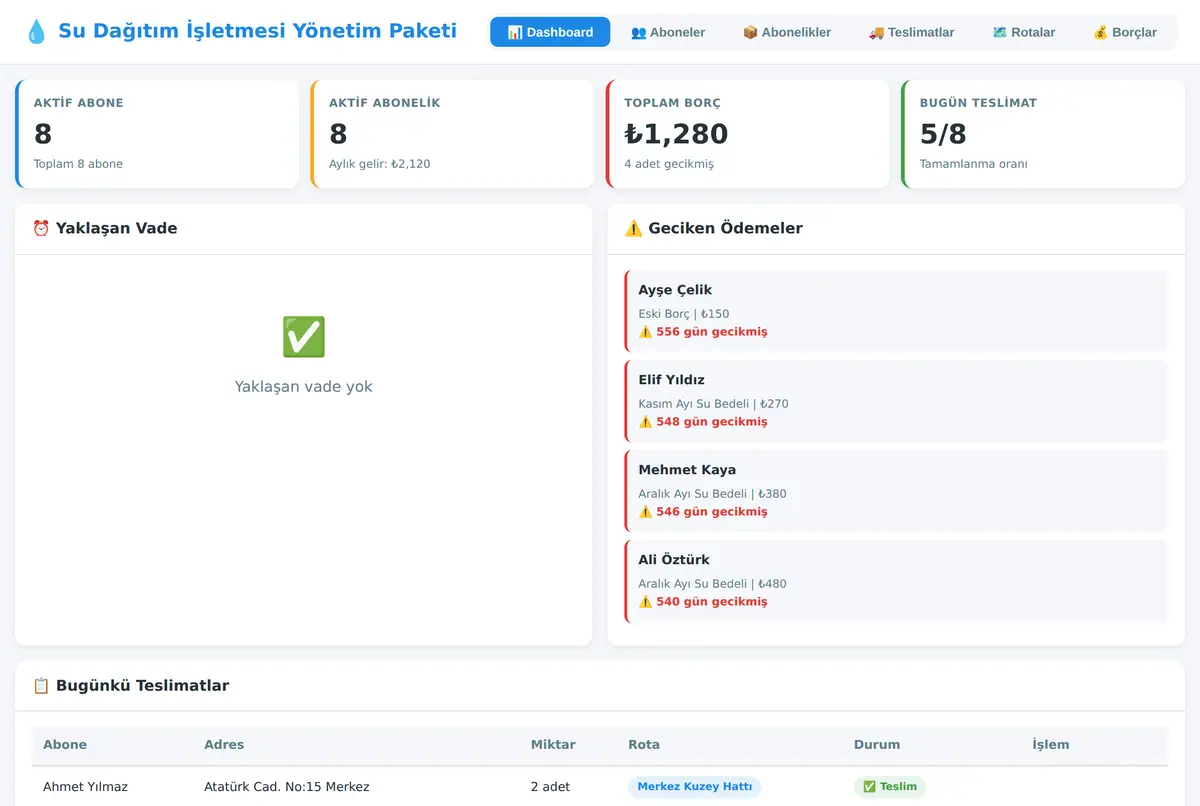Click the warning icon beside Geciken Ödemeler heading
The width and height of the screenshot is (1200, 806).
[633, 228]
